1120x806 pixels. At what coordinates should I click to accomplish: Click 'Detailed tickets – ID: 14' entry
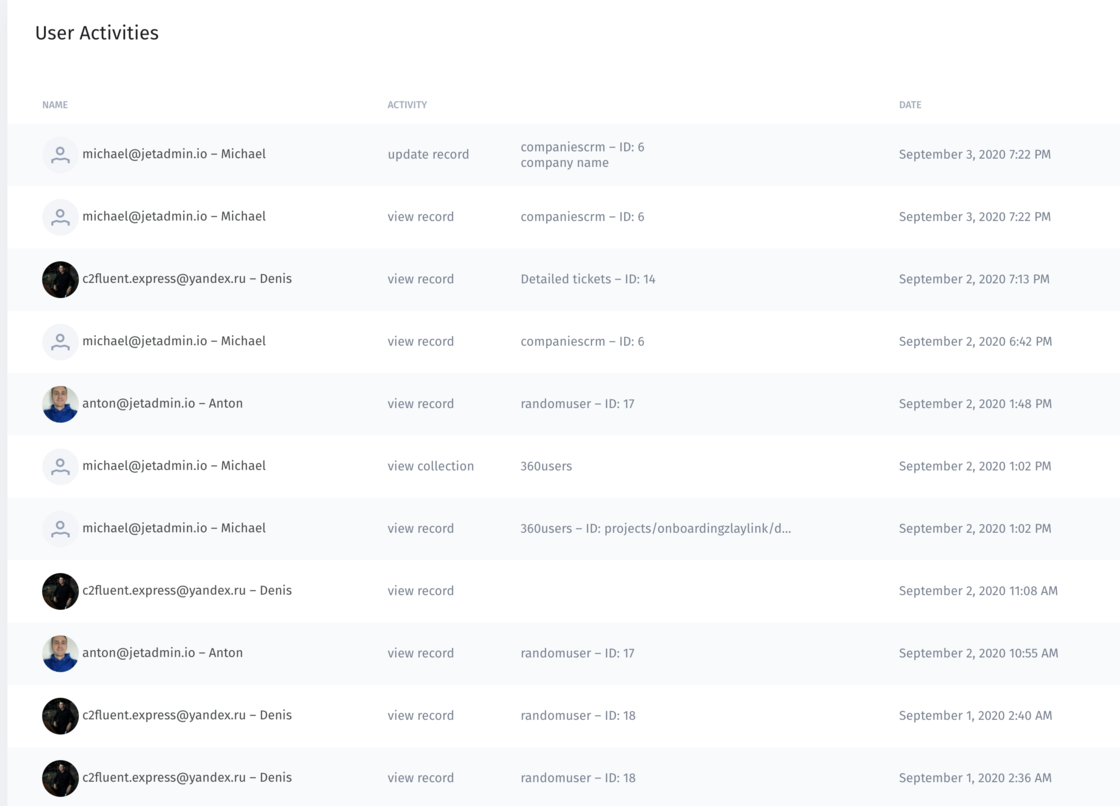click(x=588, y=279)
